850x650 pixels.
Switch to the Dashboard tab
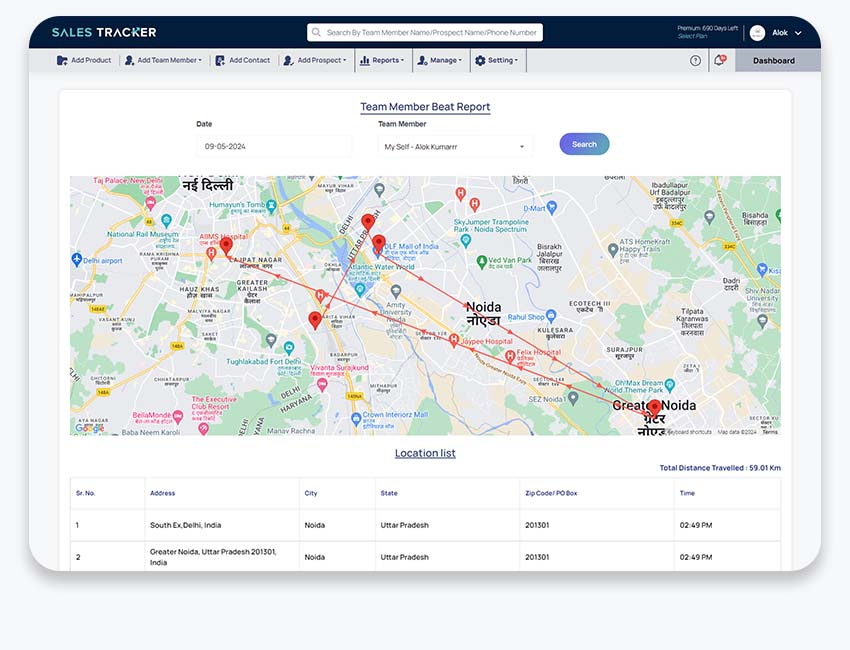775,60
